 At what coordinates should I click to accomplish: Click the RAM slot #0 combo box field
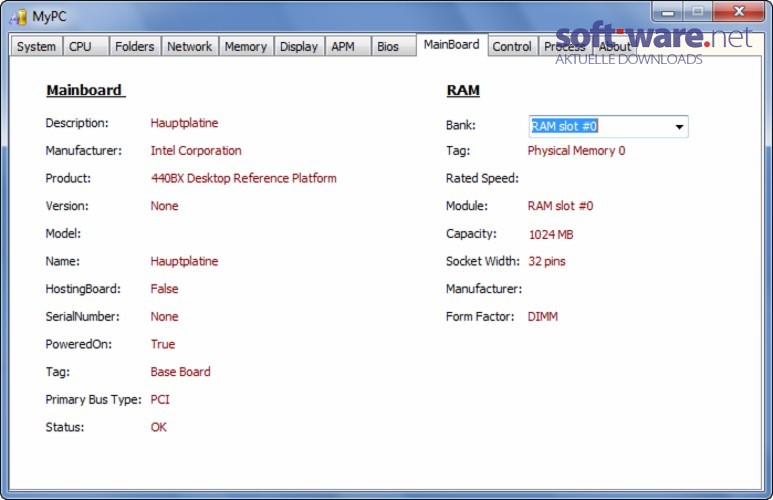tap(608, 127)
